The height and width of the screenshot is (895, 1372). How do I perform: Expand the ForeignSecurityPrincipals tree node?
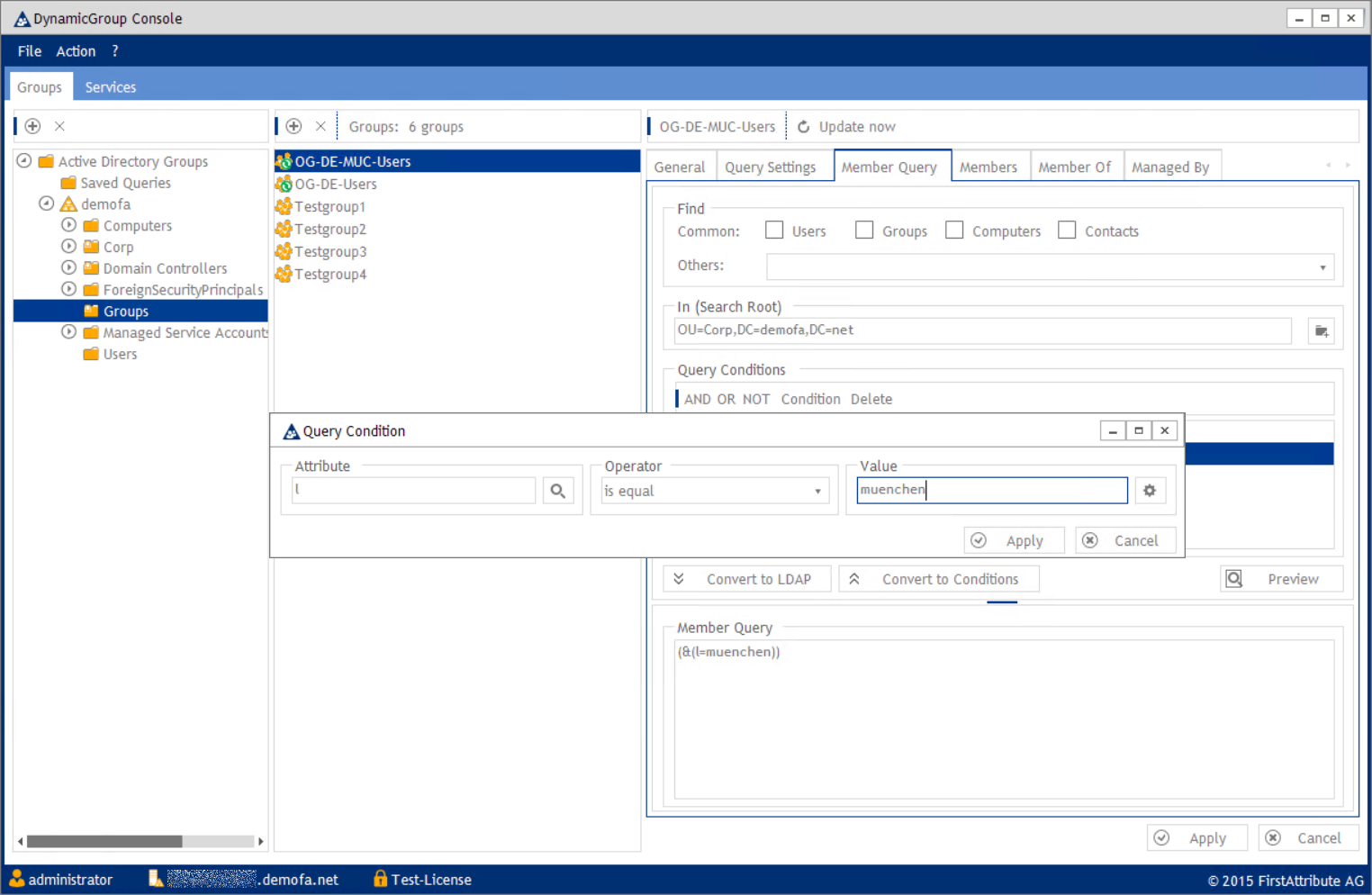[68, 289]
